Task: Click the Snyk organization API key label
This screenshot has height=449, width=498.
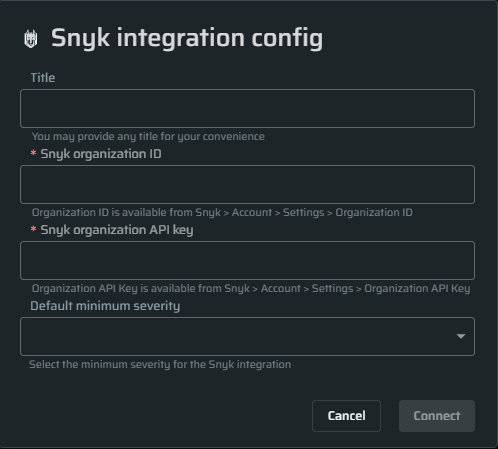Action: coord(117,230)
